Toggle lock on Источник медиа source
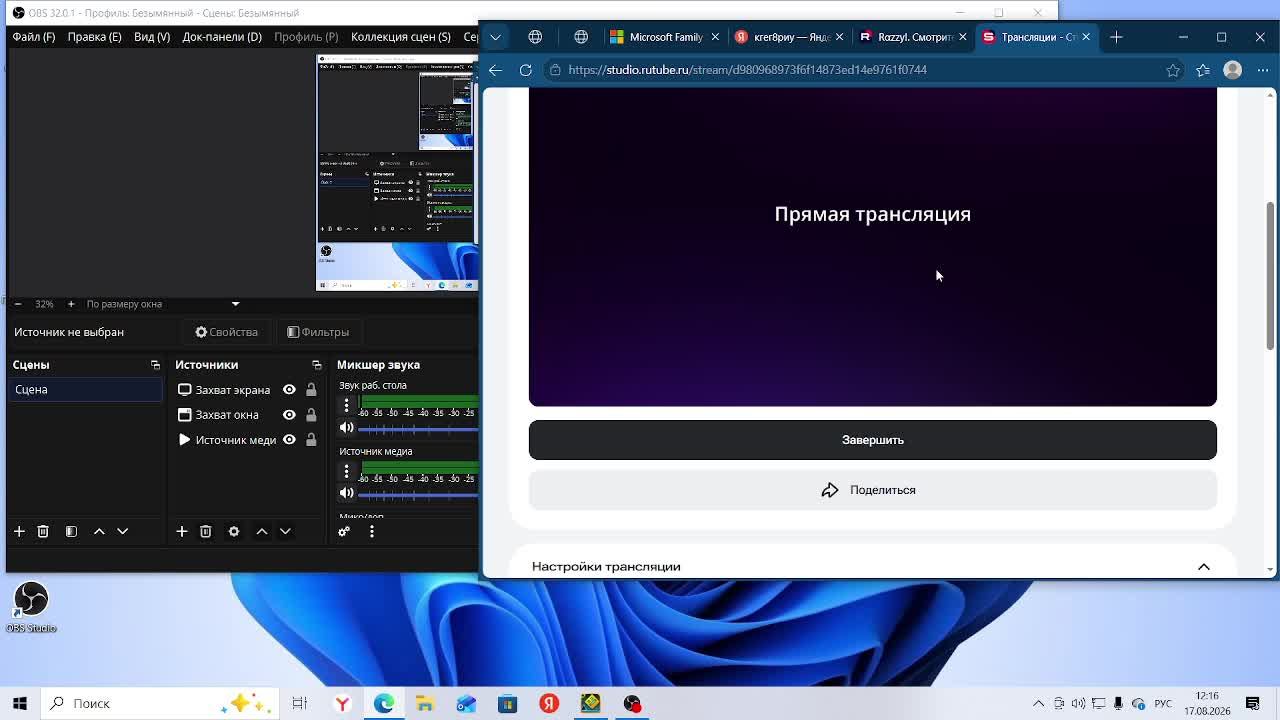Image resolution: width=1280 pixels, height=720 pixels. click(x=311, y=440)
